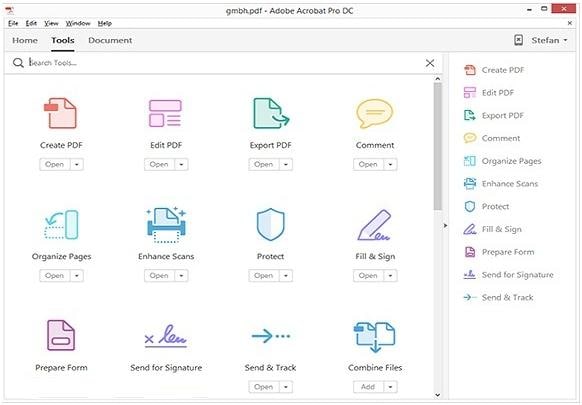Click the large Enhance Scans scanner icon

(166, 225)
